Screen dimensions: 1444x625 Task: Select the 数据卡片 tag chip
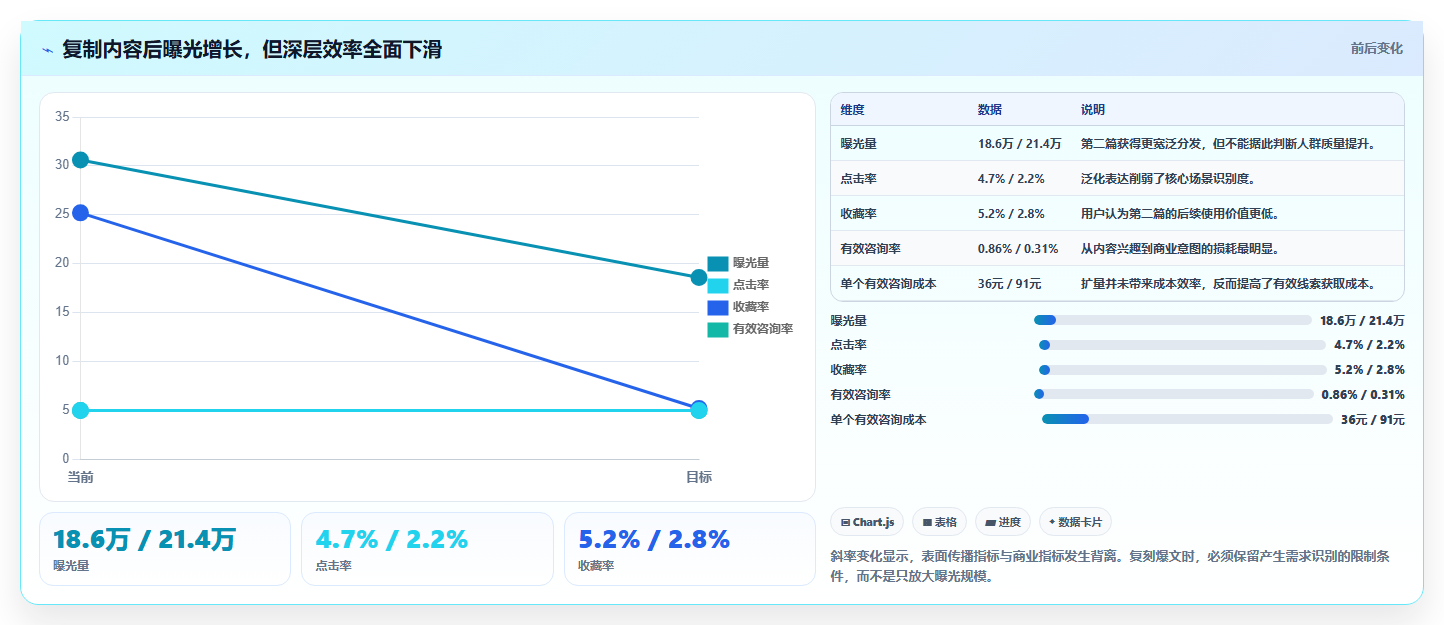1075,522
